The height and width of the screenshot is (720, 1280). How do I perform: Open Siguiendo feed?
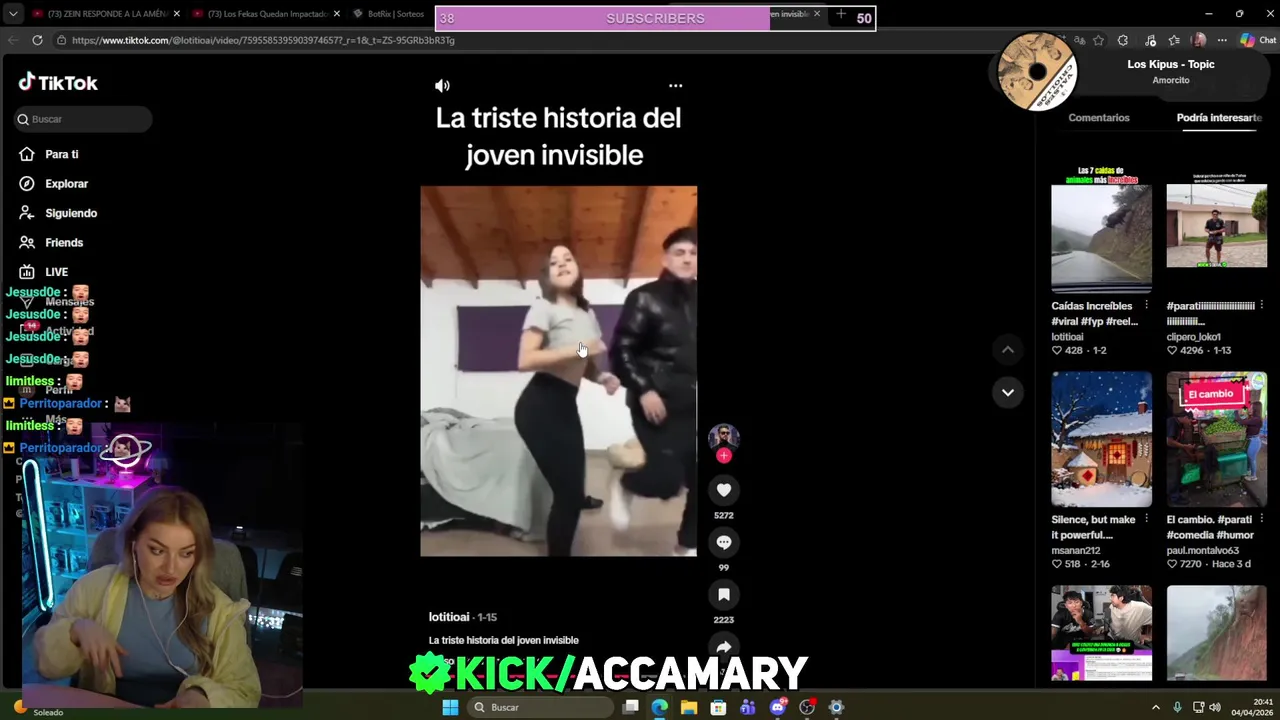[70, 213]
